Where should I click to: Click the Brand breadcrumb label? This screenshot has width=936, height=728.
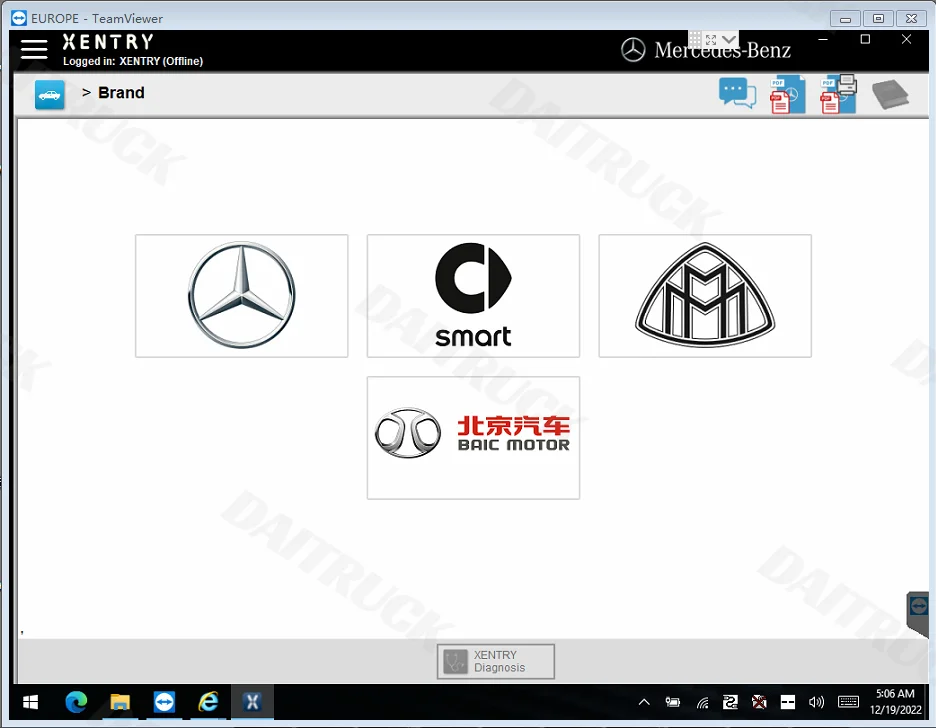pos(121,92)
